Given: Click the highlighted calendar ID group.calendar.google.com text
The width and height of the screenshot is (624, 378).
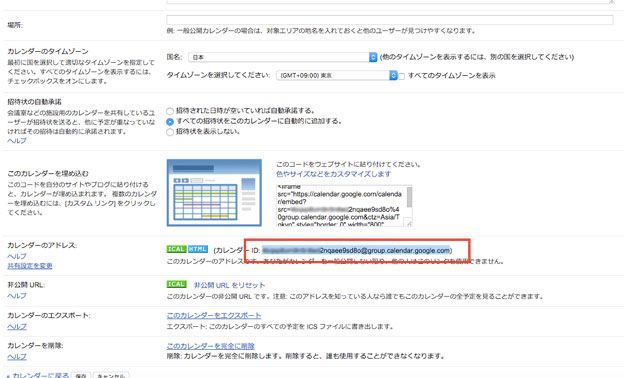Looking at the screenshot, I should [356, 250].
